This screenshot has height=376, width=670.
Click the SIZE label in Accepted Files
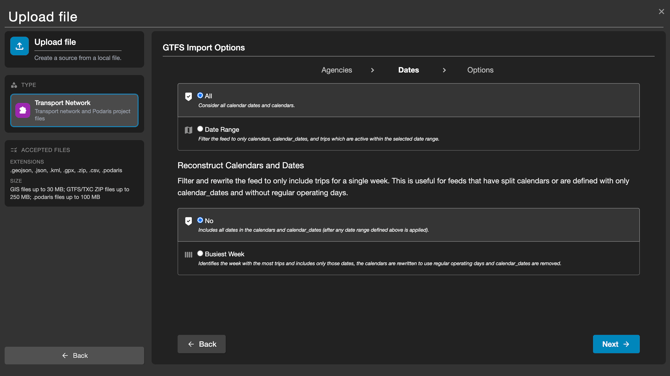coord(16,181)
